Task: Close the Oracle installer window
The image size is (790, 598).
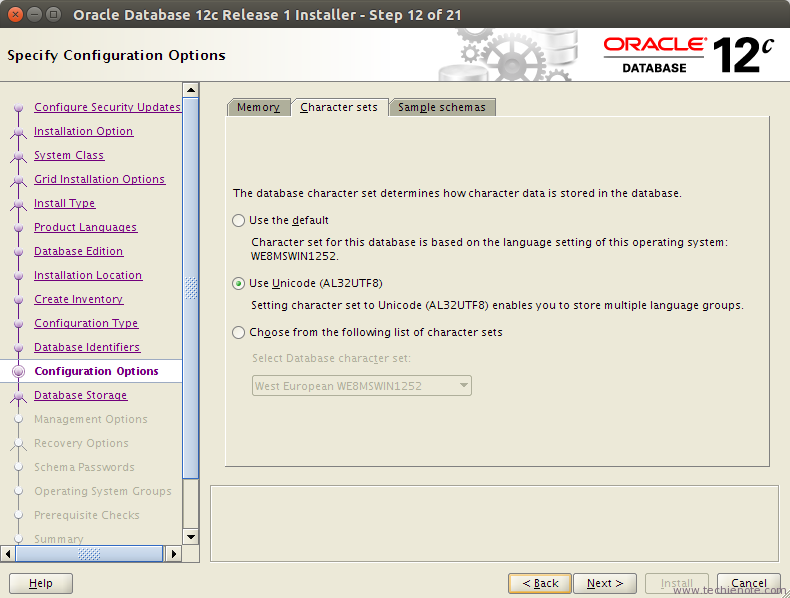Action: coord(16,14)
